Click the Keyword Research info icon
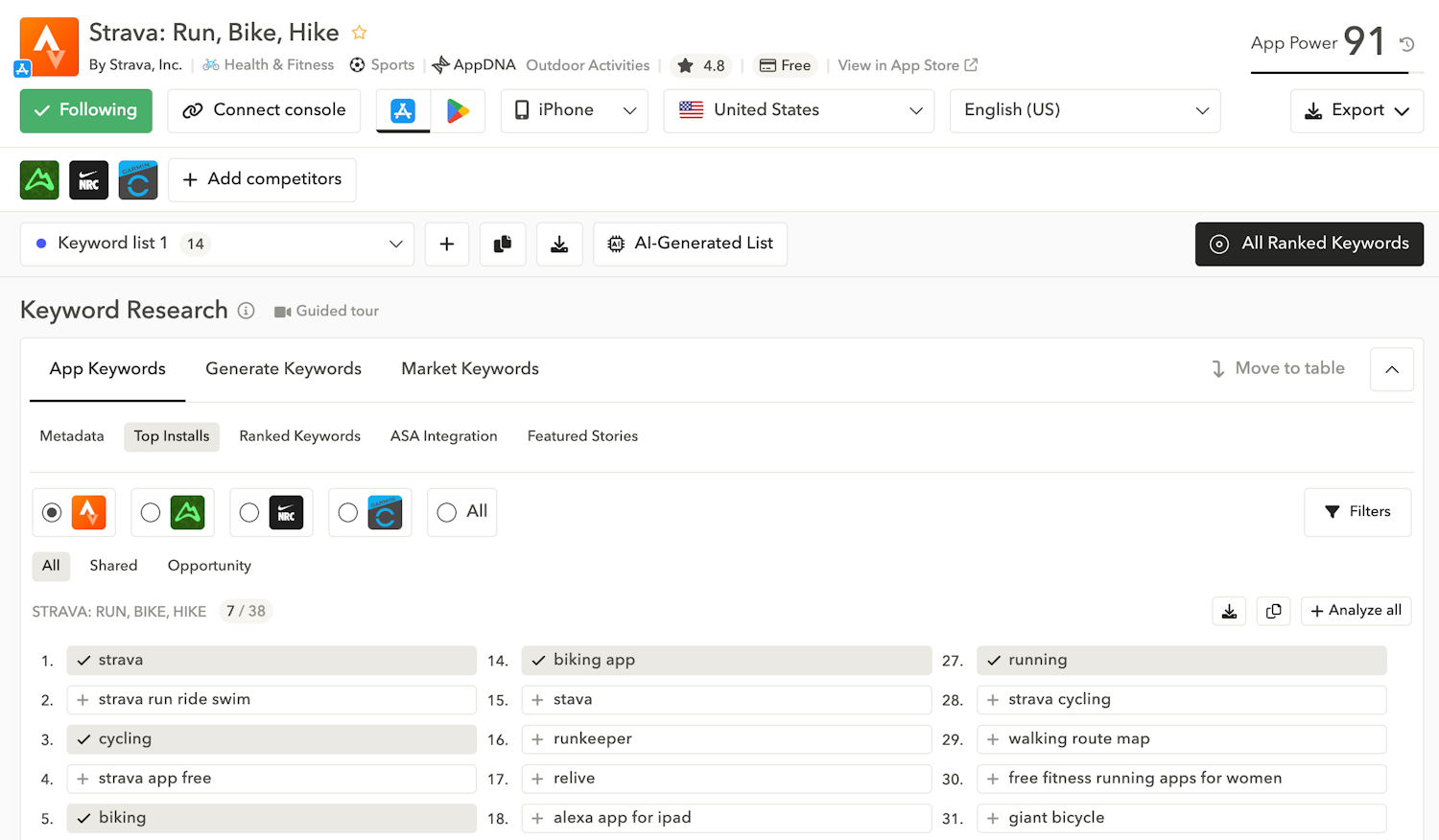The image size is (1439, 840). pos(247,311)
